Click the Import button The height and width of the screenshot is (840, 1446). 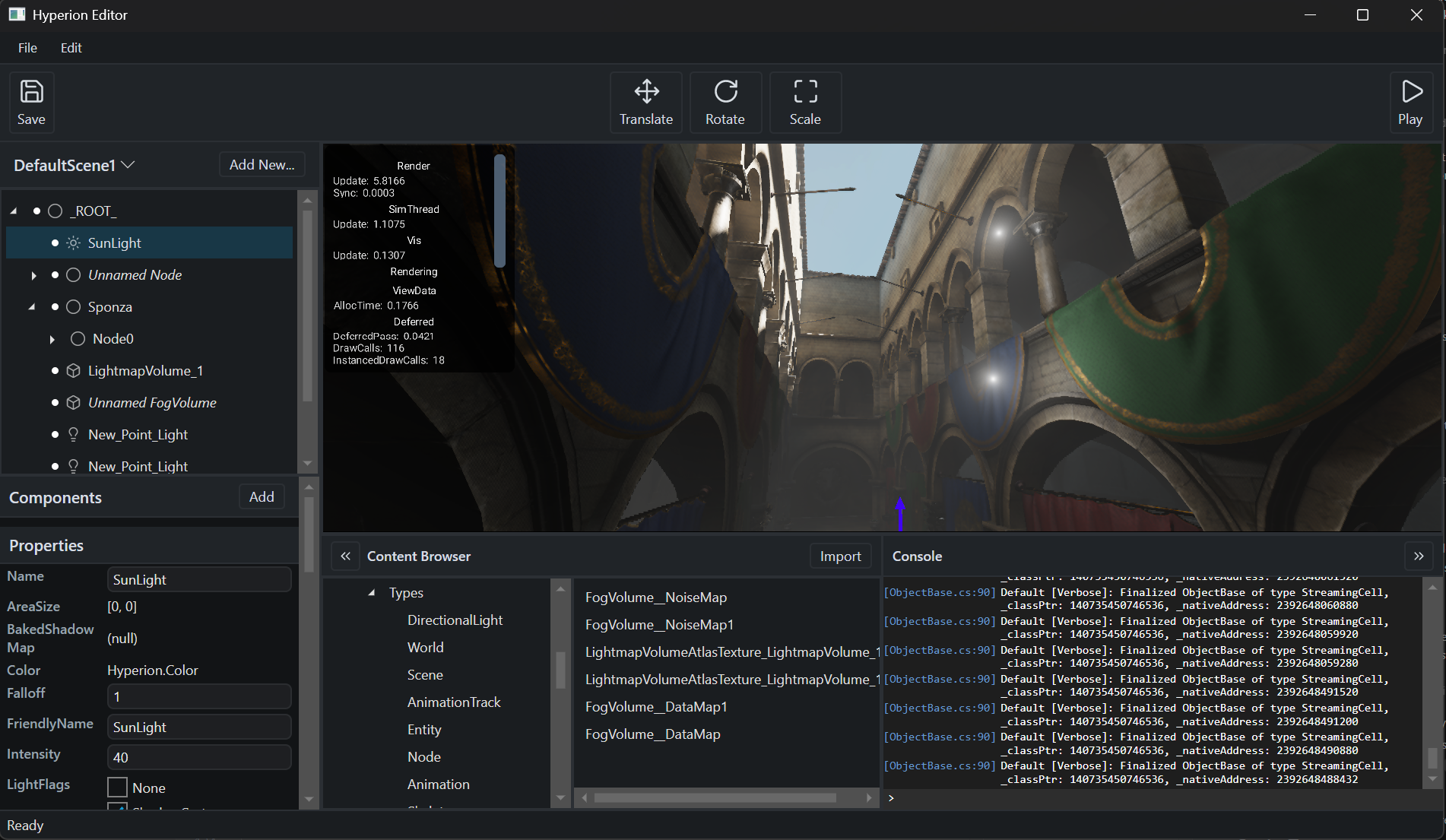click(840, 556)
